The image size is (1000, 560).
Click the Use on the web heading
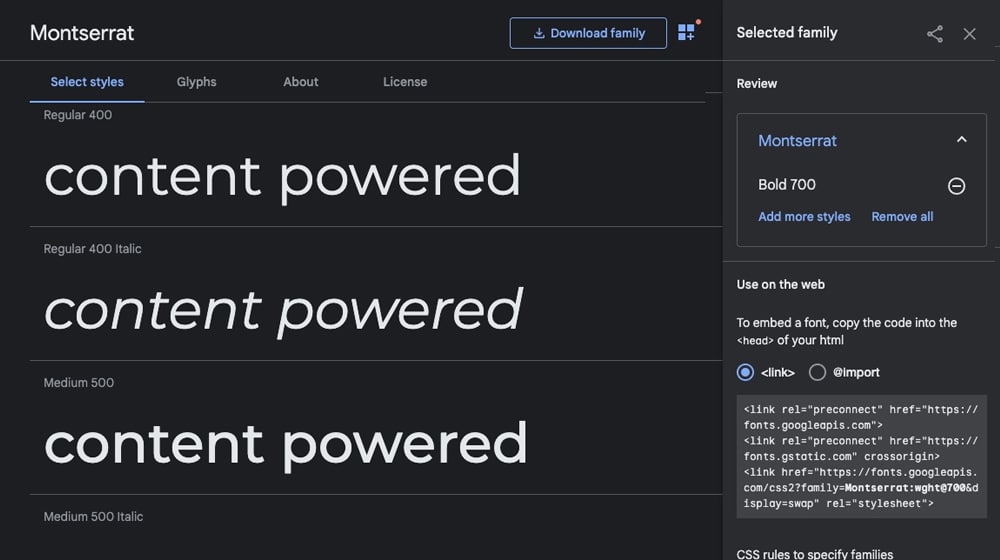click(781, 284)
